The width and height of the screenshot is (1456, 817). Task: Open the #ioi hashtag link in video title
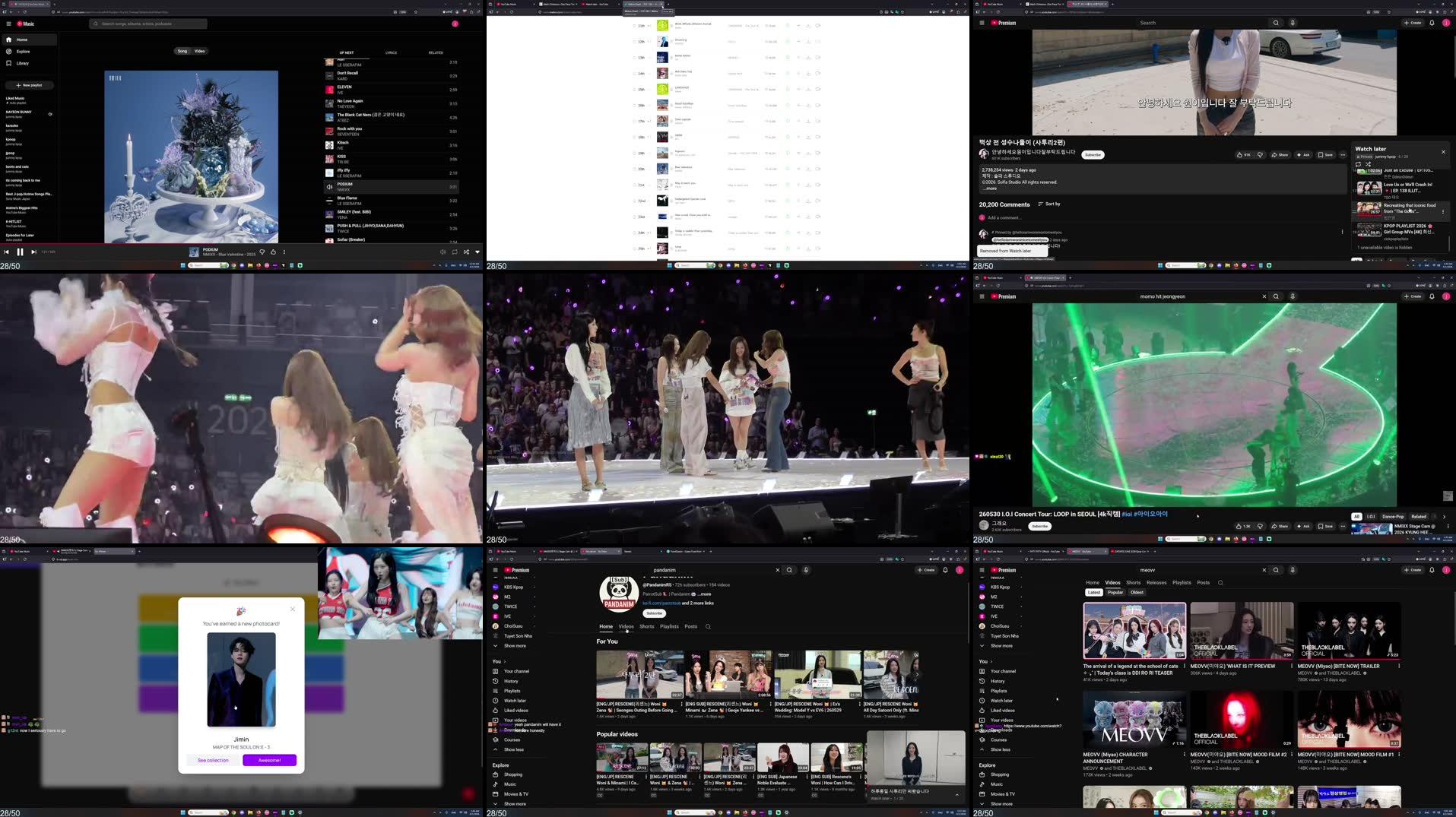[1126, 515]
